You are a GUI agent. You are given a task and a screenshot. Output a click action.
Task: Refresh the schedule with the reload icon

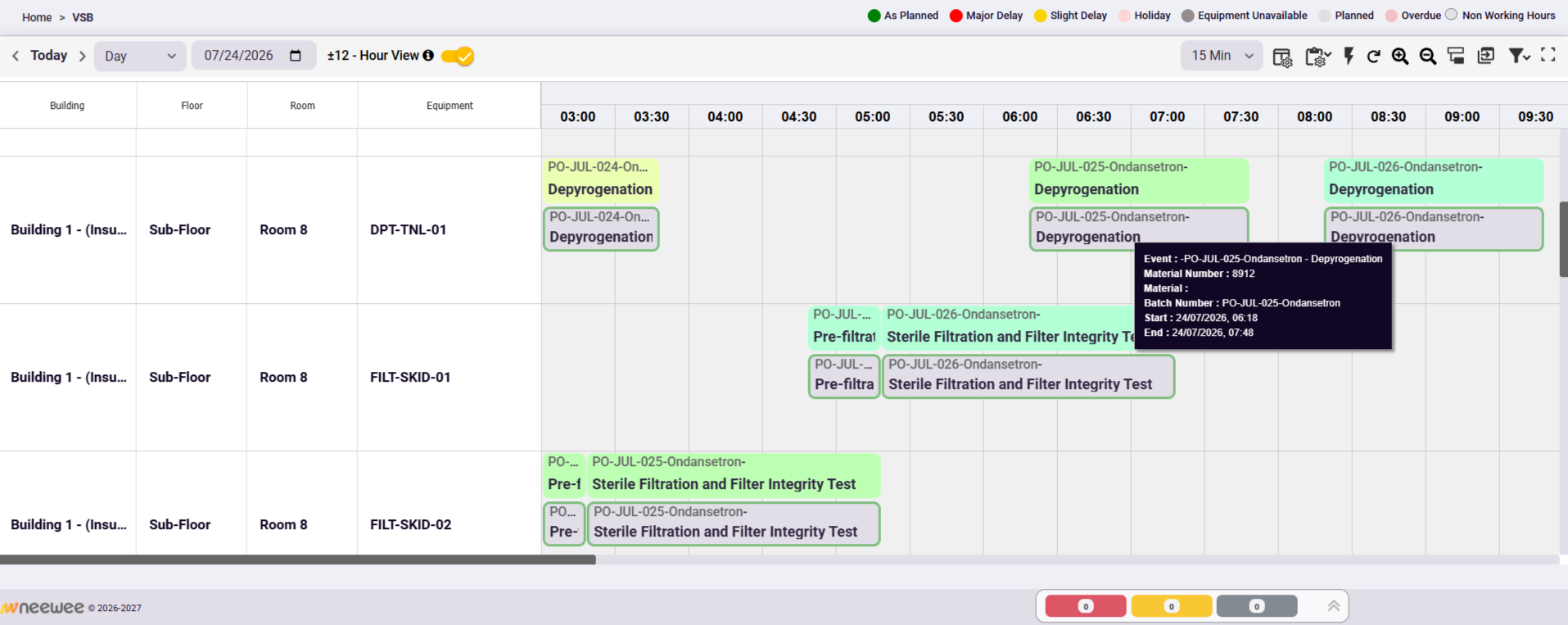[x=1374, y=56]
